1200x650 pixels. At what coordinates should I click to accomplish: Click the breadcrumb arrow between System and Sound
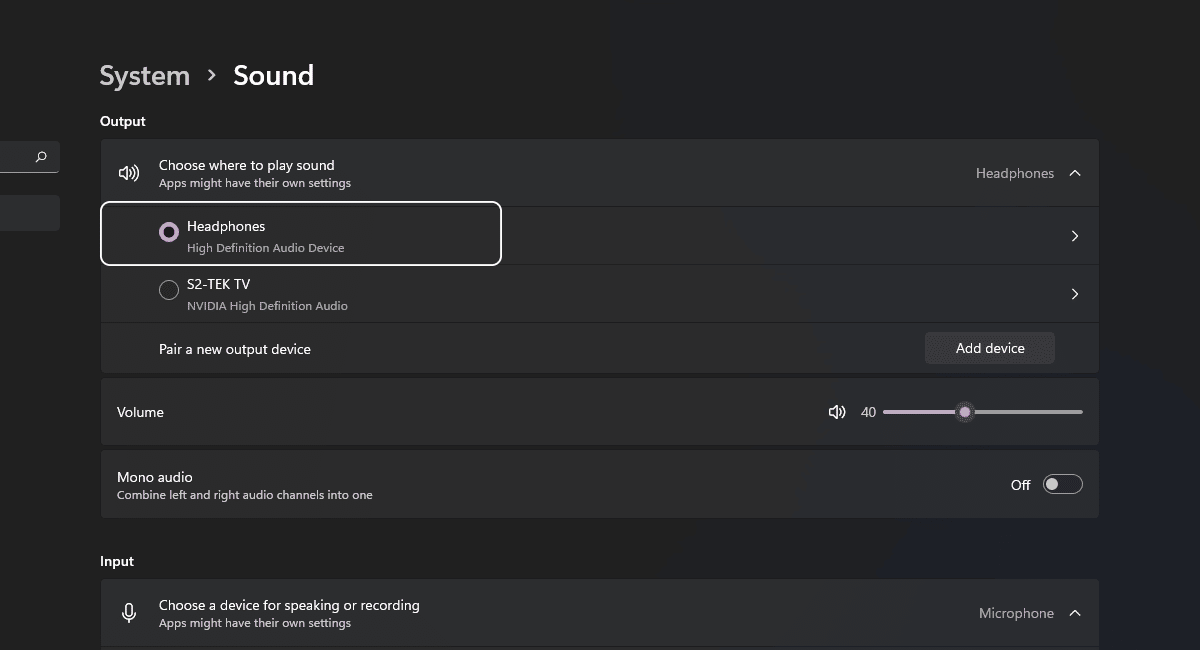(x=211, y=76)
